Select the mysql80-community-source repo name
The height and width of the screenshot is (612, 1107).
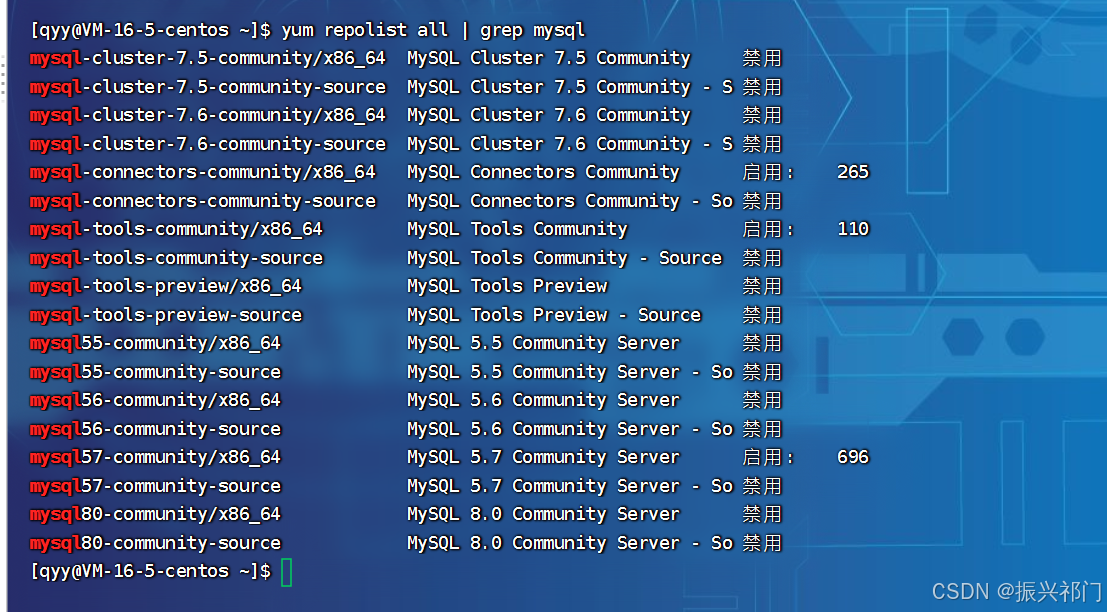coord(155,544)
